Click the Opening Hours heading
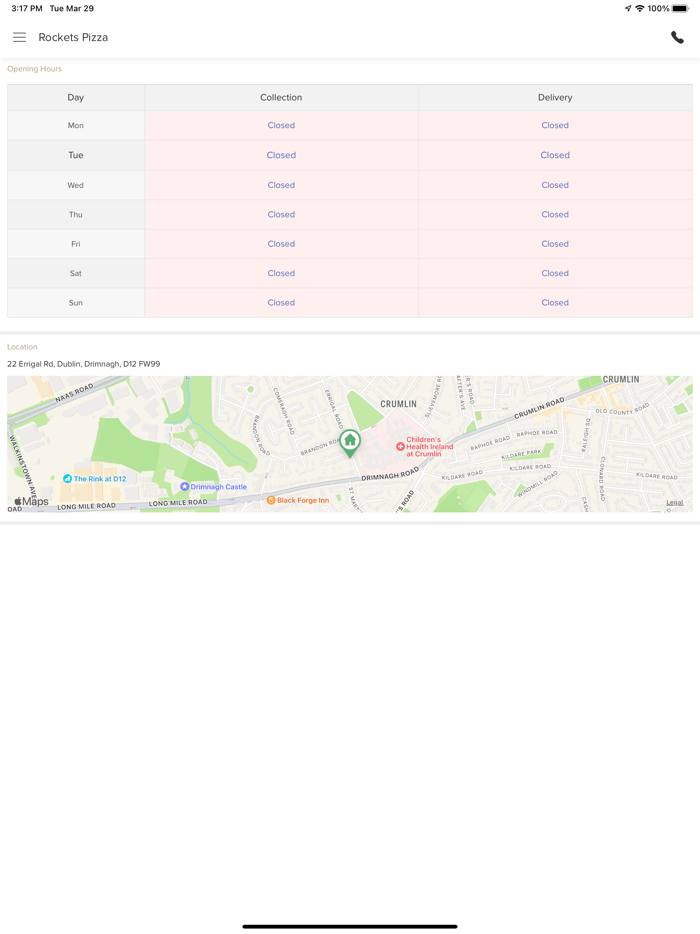 click(35, 69)
